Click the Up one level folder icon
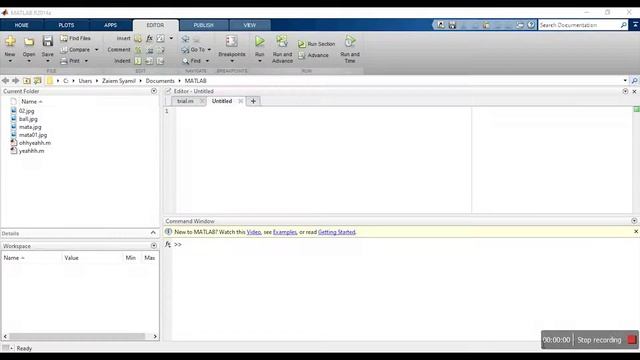640x360 pixels. 27,80
